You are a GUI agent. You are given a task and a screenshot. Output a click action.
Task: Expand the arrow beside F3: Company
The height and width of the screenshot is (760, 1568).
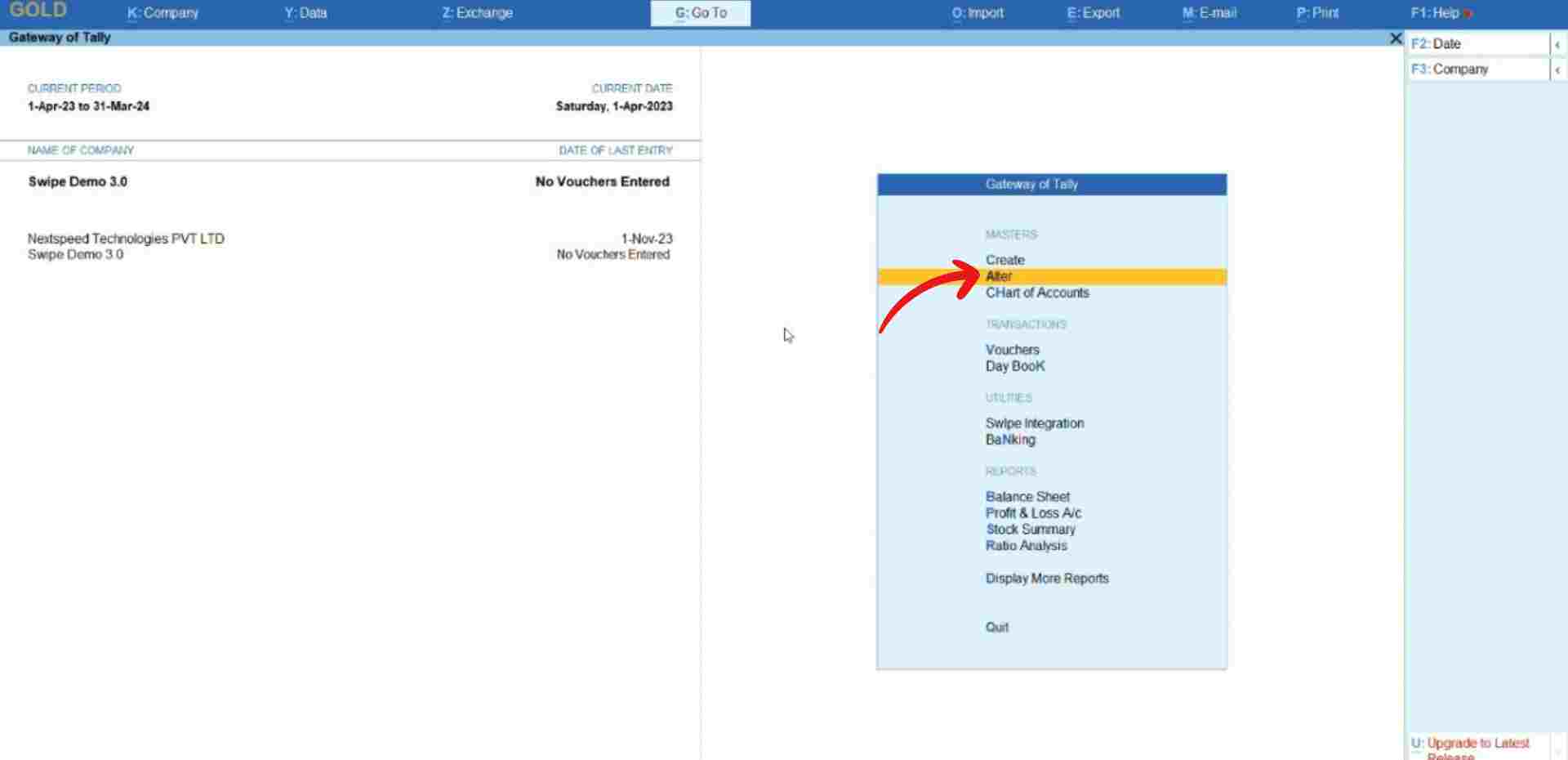(1557, 69)
